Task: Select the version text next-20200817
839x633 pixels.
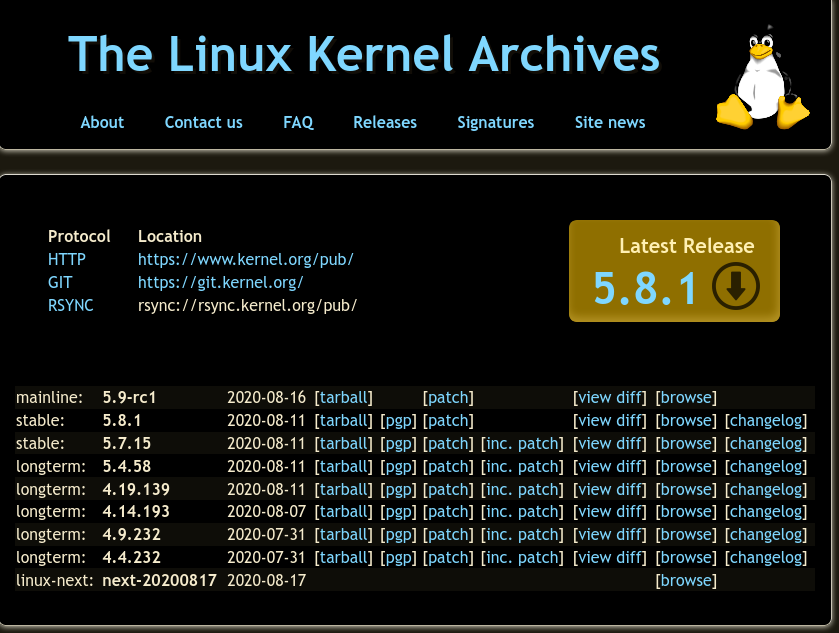Action: (x=159, y=581)
